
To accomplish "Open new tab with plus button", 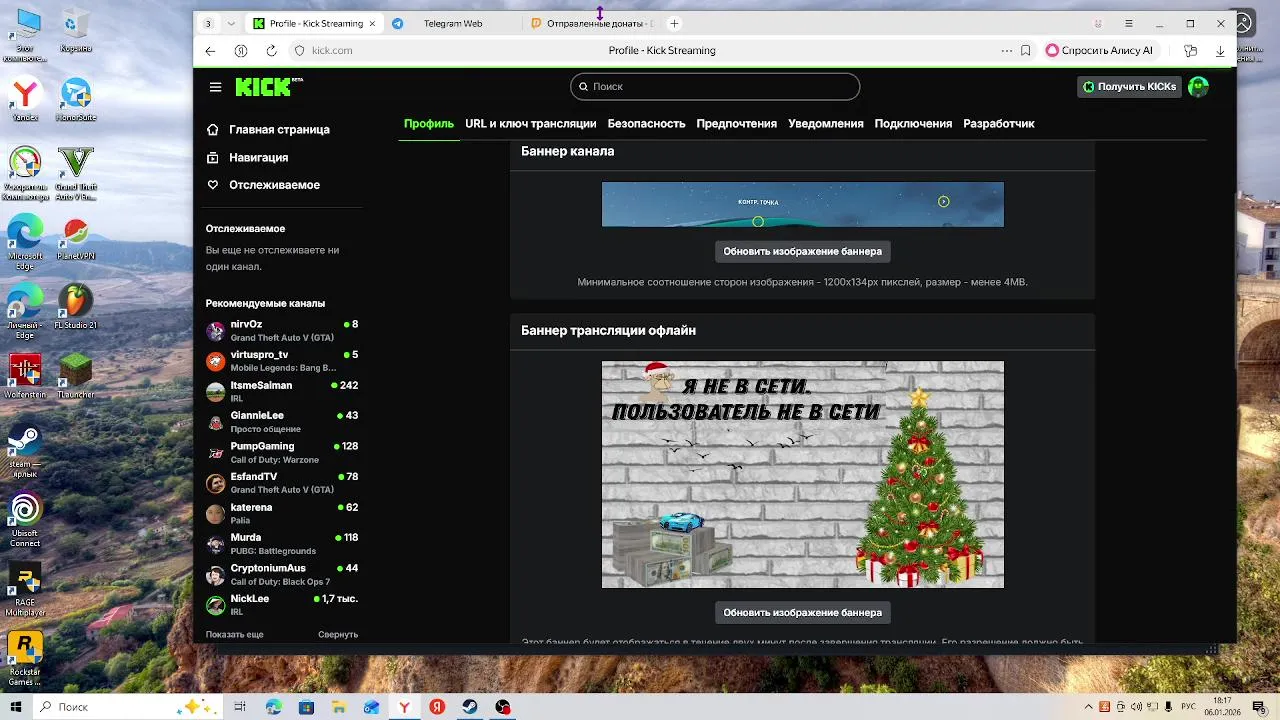I will (674, 23).
